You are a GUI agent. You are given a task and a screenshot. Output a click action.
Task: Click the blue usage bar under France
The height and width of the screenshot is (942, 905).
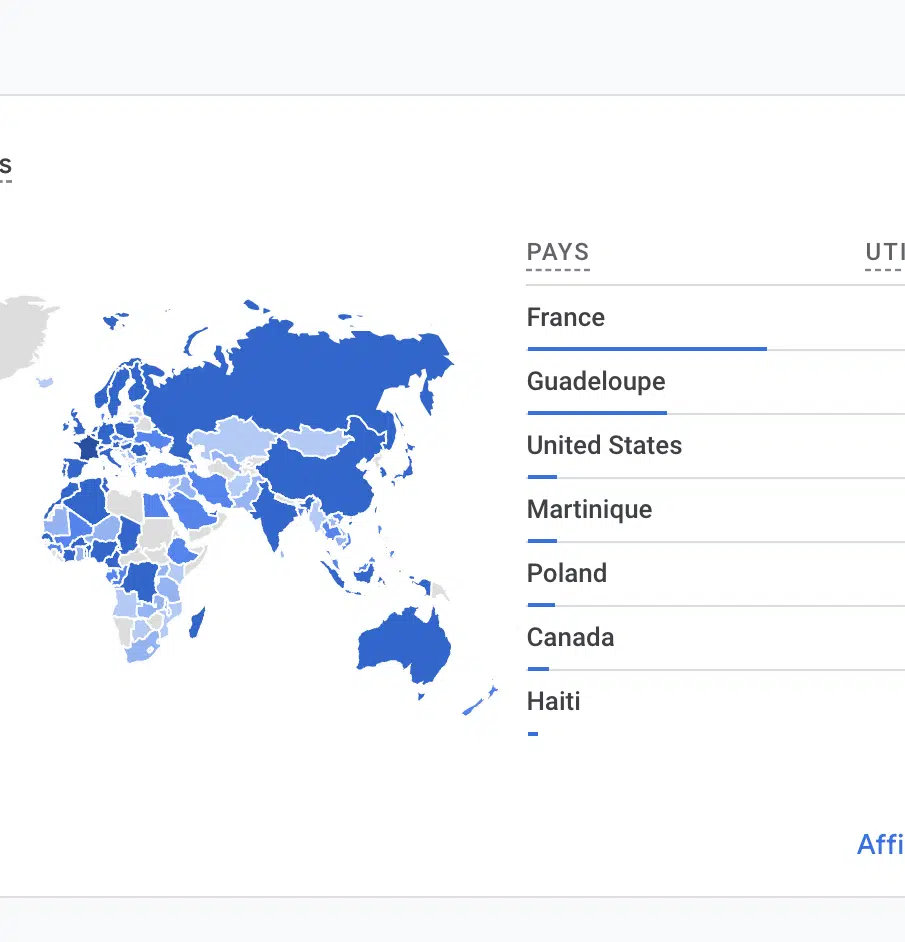point(646,349)
